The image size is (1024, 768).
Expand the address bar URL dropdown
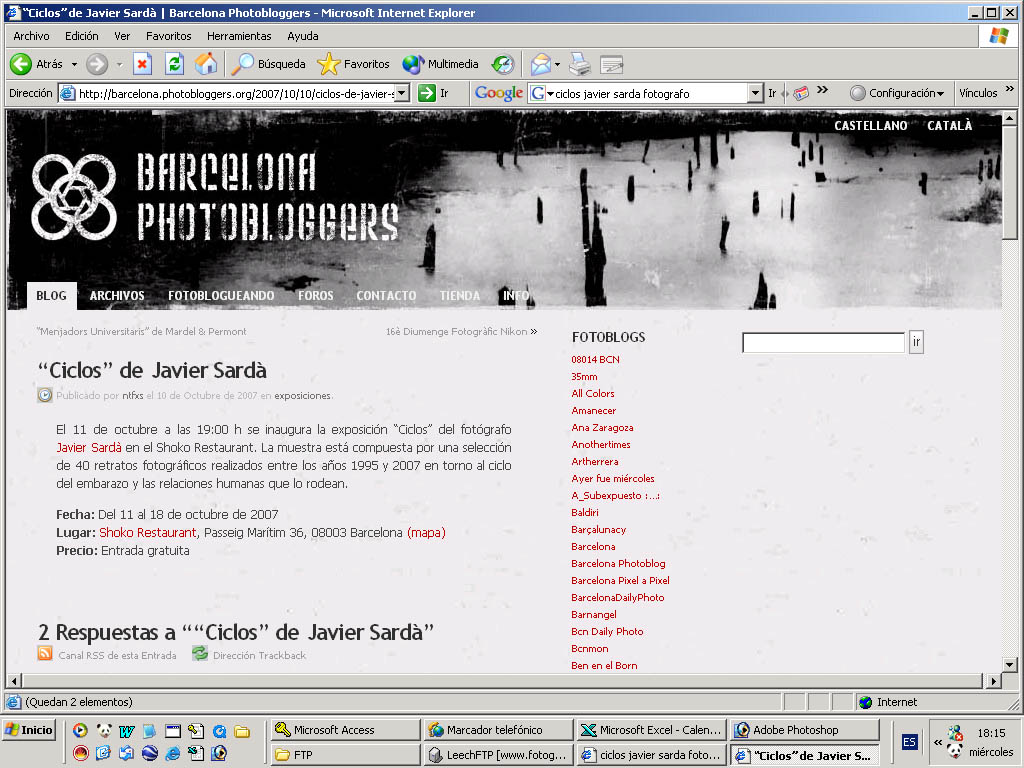click(402, 93)
